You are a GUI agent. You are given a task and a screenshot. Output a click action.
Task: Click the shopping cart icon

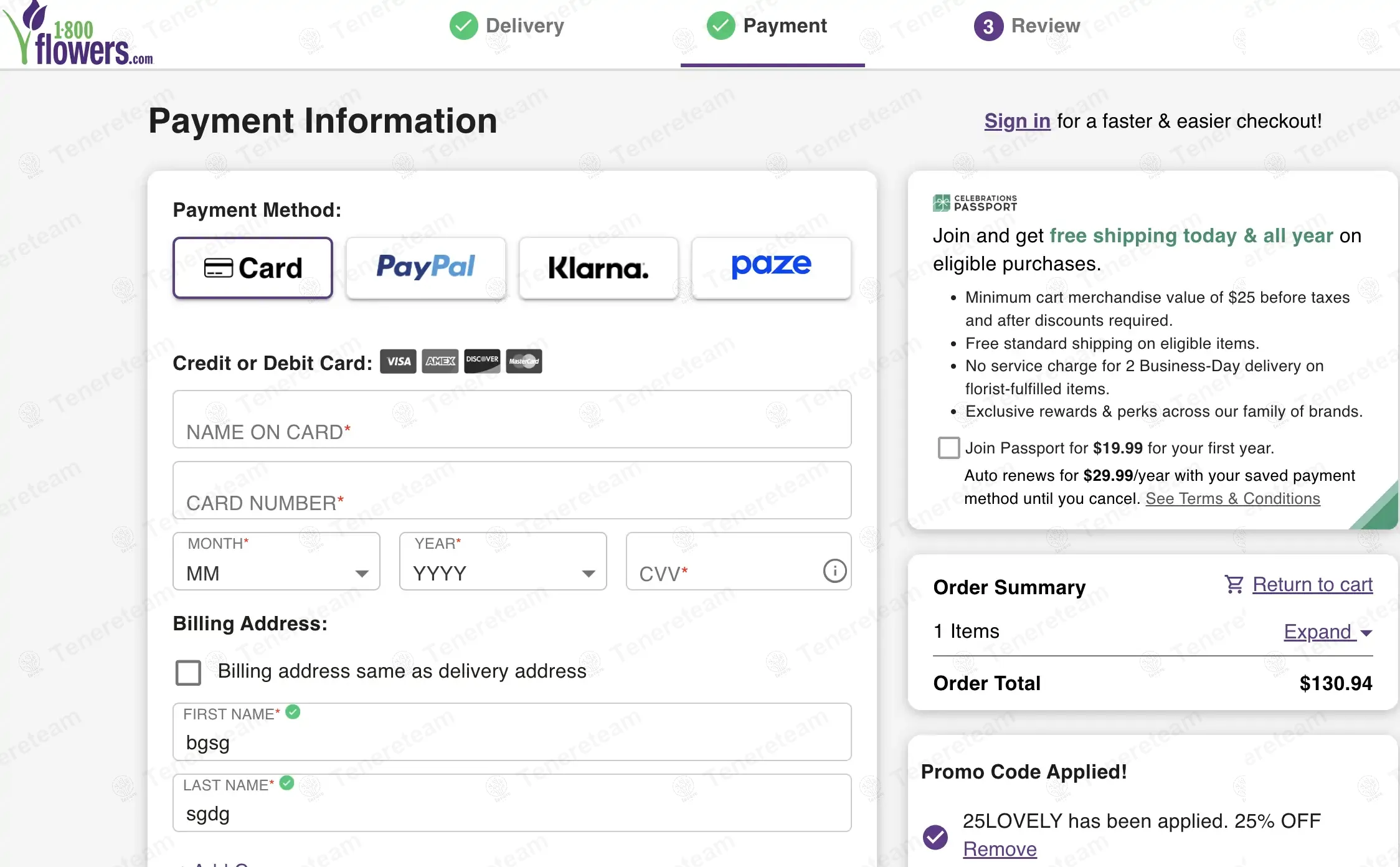(x=1233, y=584)
